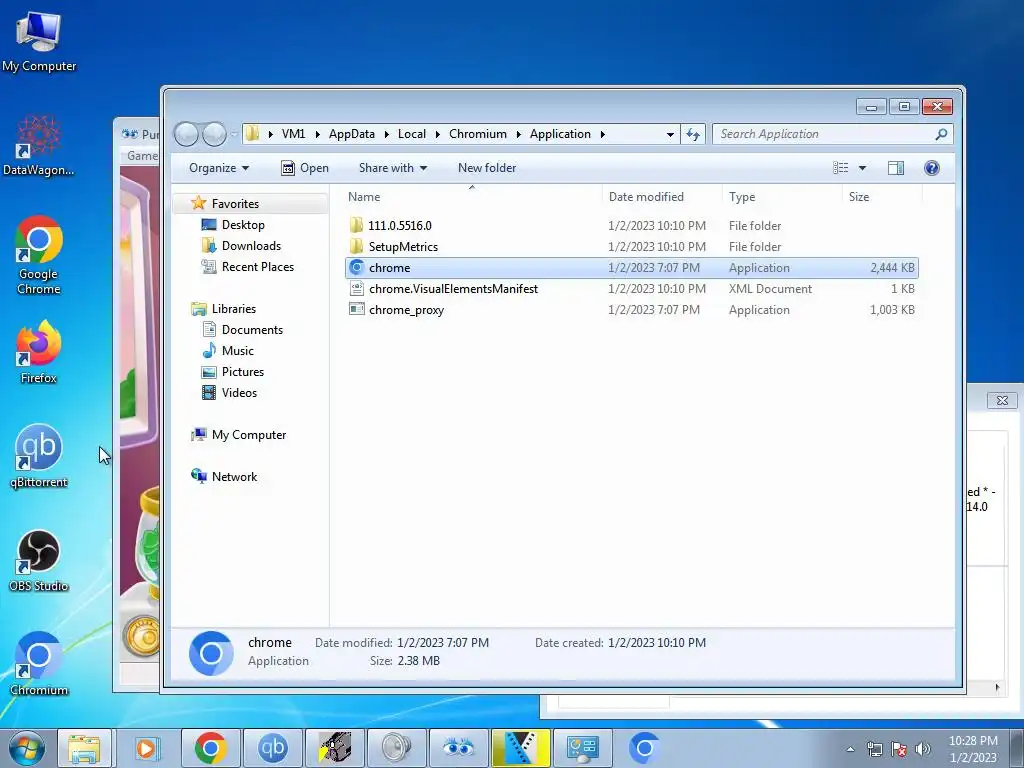Click the system tray volume icon
This screenshot has height=768, width=1024.
(923, 749)
